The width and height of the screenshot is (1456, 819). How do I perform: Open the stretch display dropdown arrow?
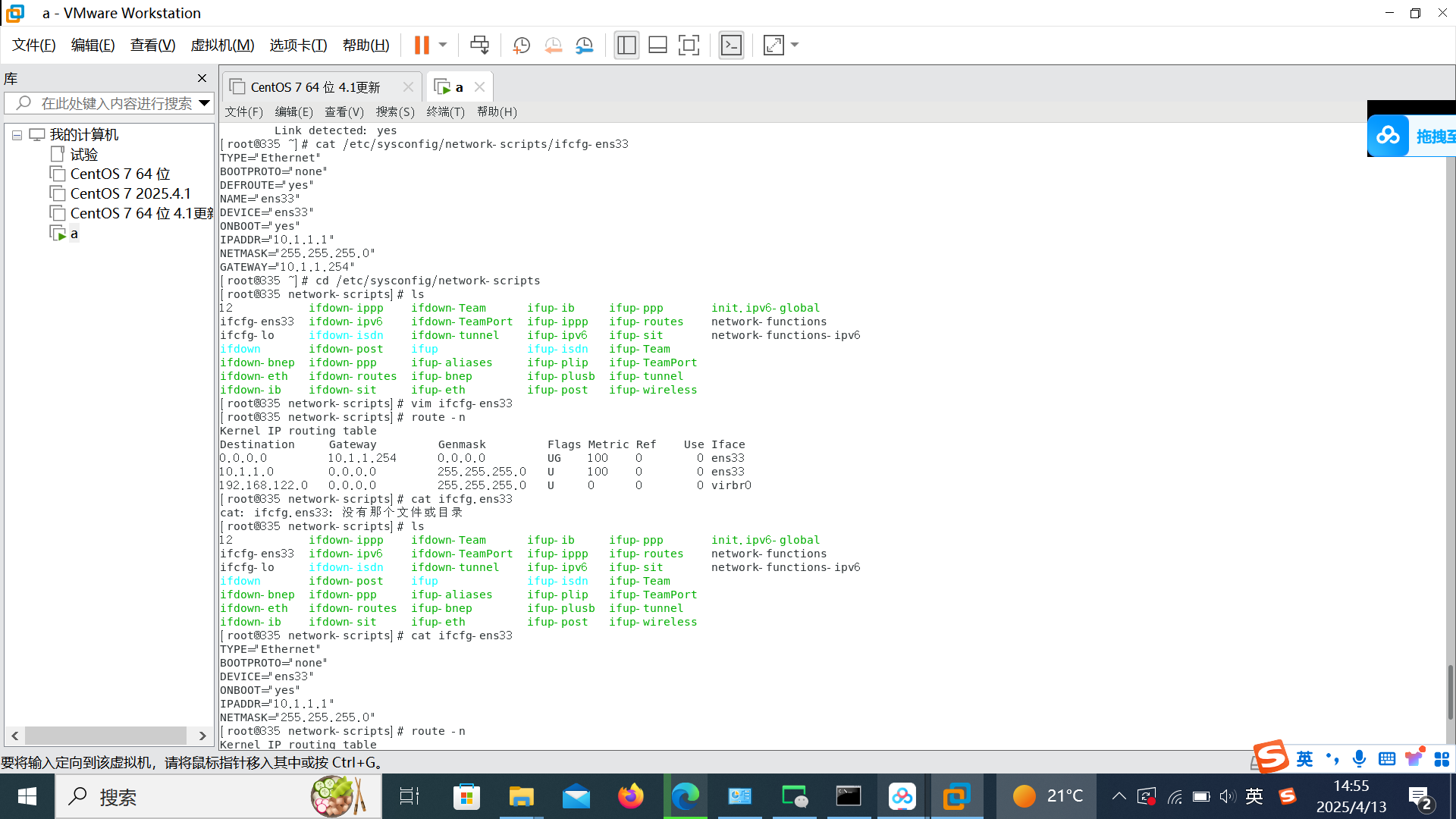795,45
